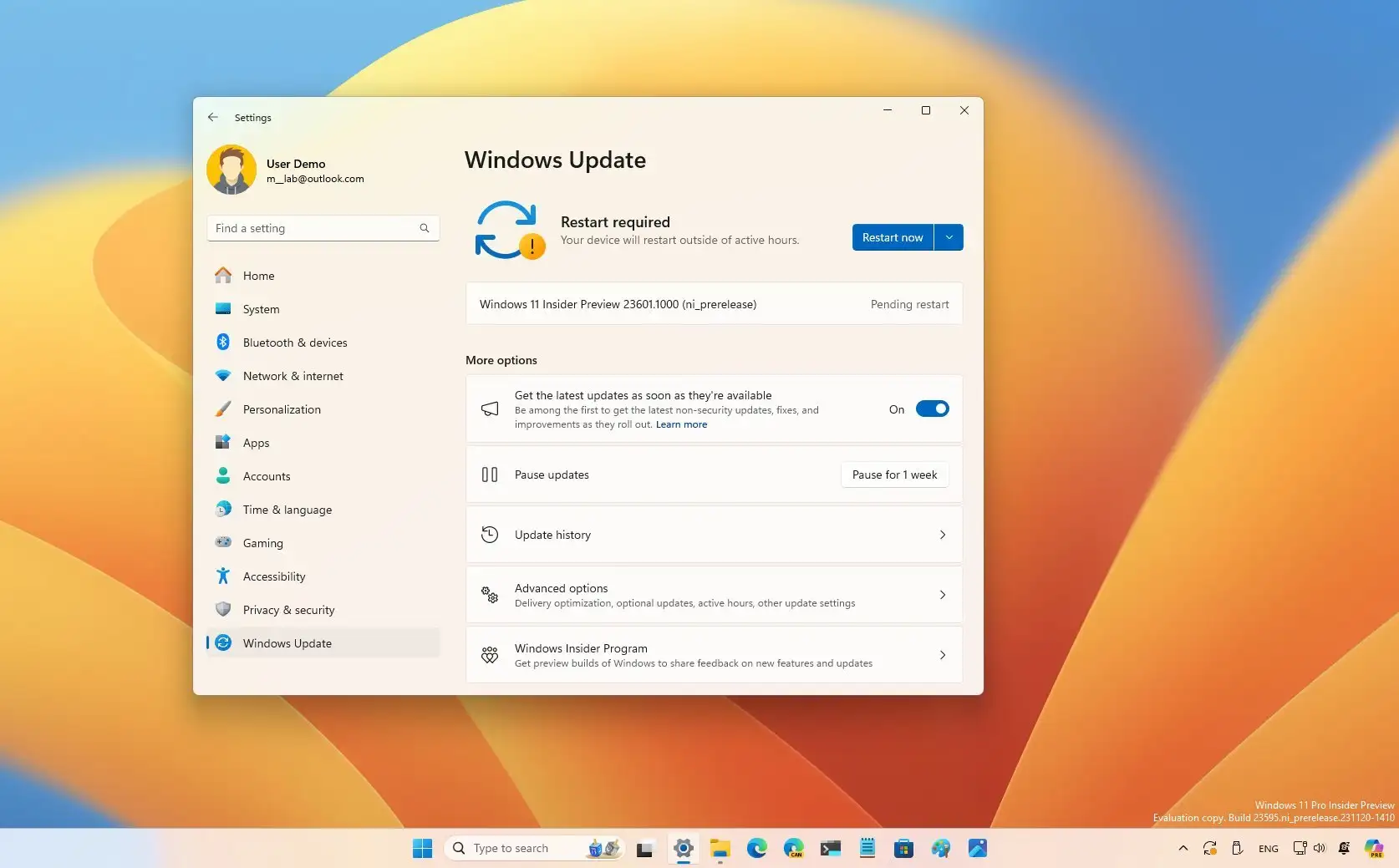Show hidden tray icons with the chevron
This screenshot has height=868, width=1399.
(1183, 848)
